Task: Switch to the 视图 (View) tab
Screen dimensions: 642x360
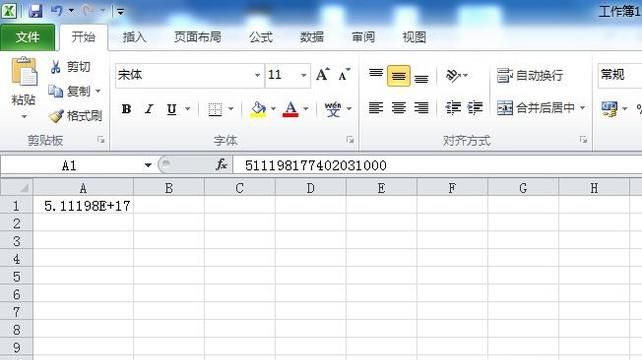Action: [414, 37]
